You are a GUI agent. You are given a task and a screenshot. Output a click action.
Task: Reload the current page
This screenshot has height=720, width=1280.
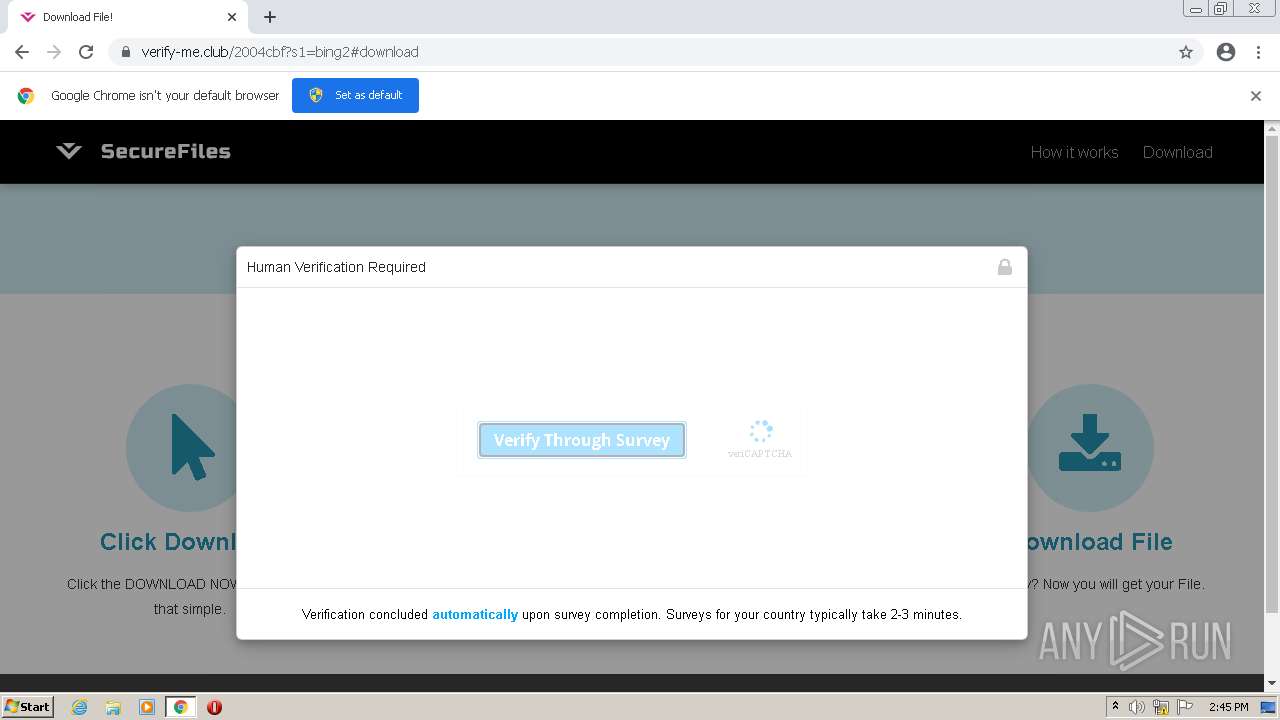[86, 52]
